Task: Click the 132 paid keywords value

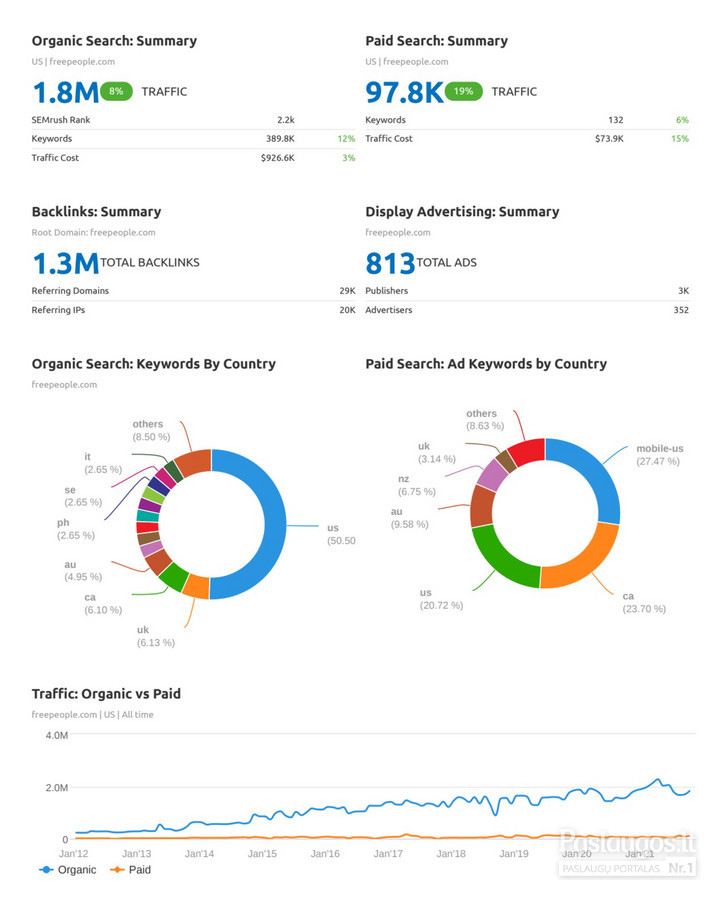Action: 616,120
